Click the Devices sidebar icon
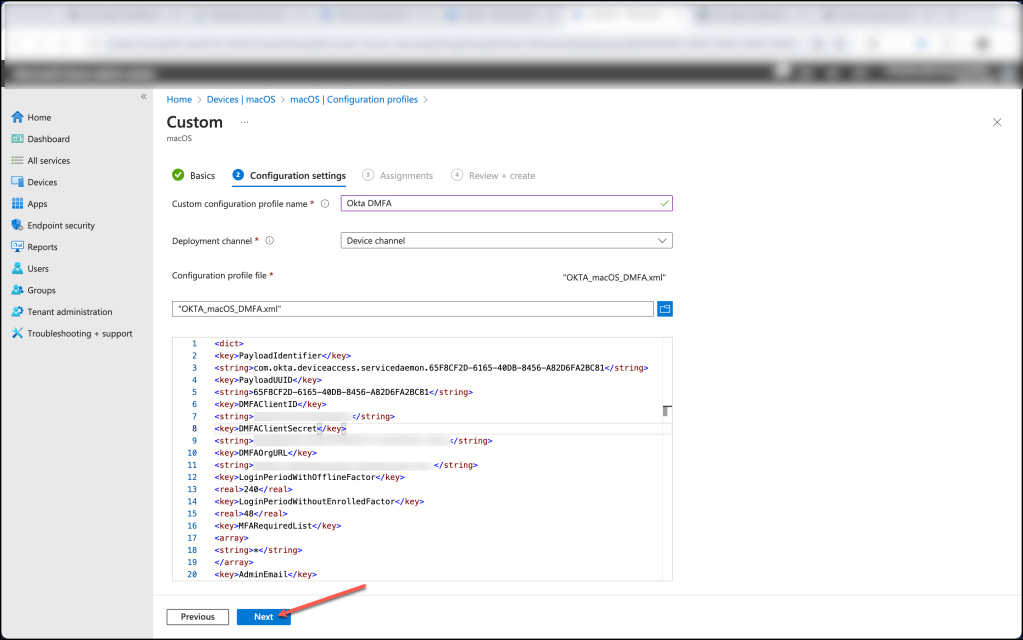The width and height of the screenshot is (1023, 640). pos(17,182)
